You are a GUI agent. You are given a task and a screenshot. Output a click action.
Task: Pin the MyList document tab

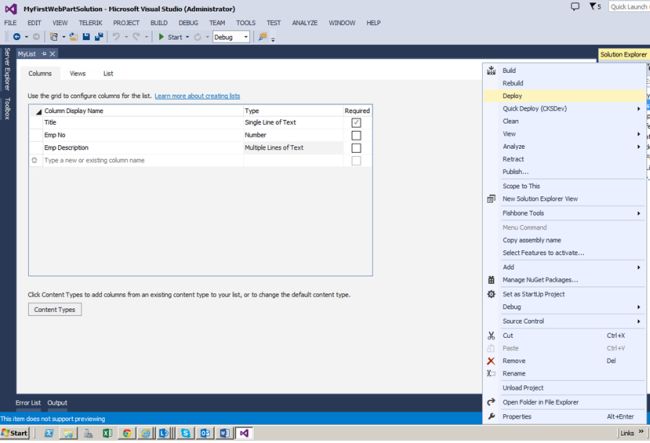(44, 54)
